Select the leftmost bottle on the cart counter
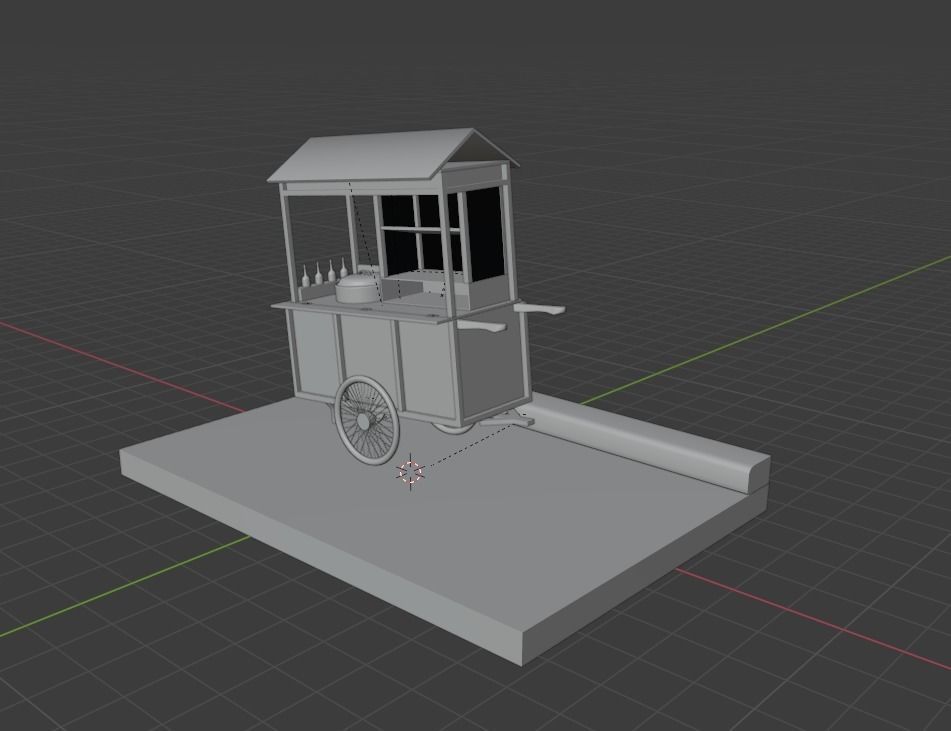Viewport: 951px width, 731px height. [x=306, y=276]
